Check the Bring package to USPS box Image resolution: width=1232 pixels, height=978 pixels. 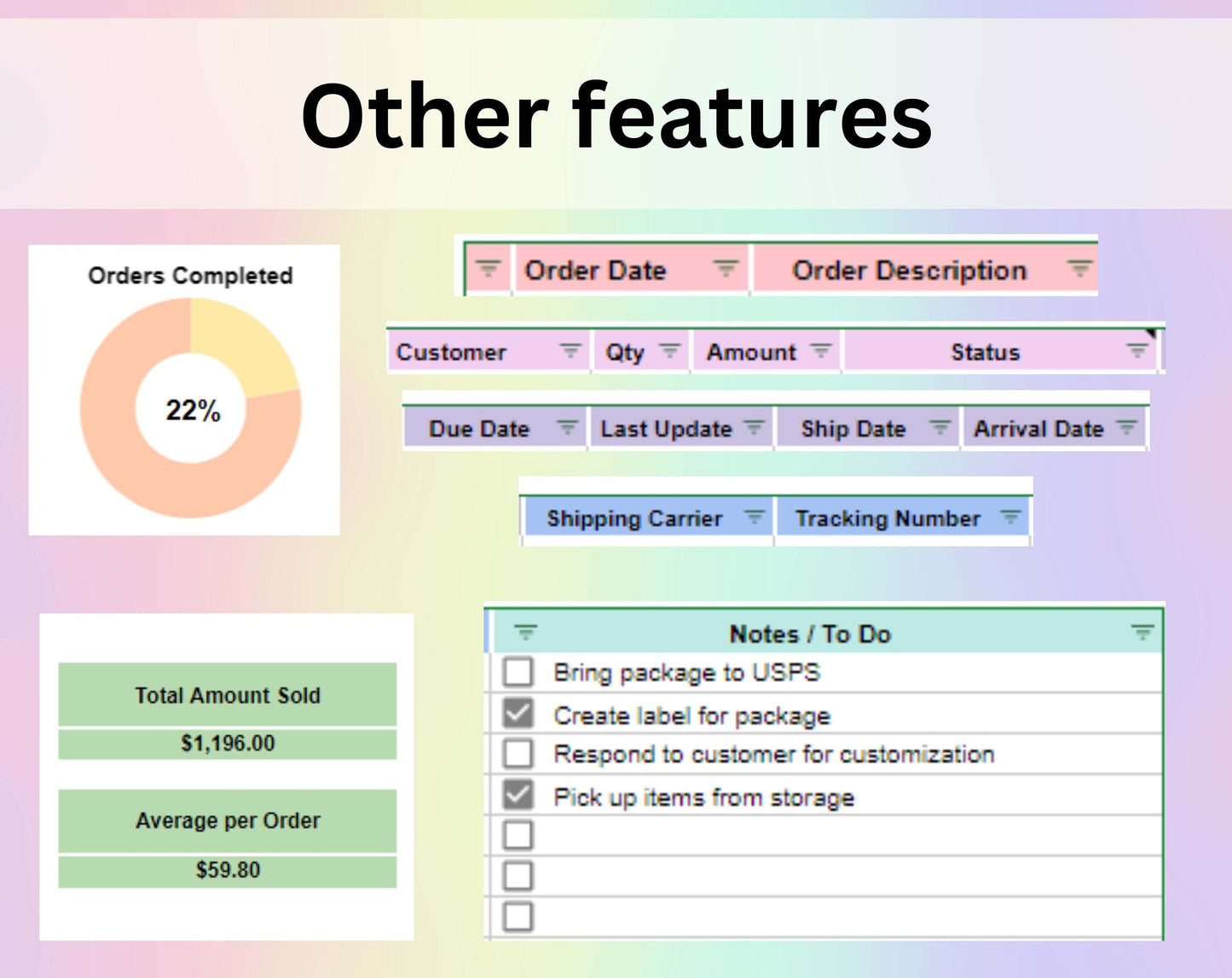pyautogui.click(x=518, y=672)
